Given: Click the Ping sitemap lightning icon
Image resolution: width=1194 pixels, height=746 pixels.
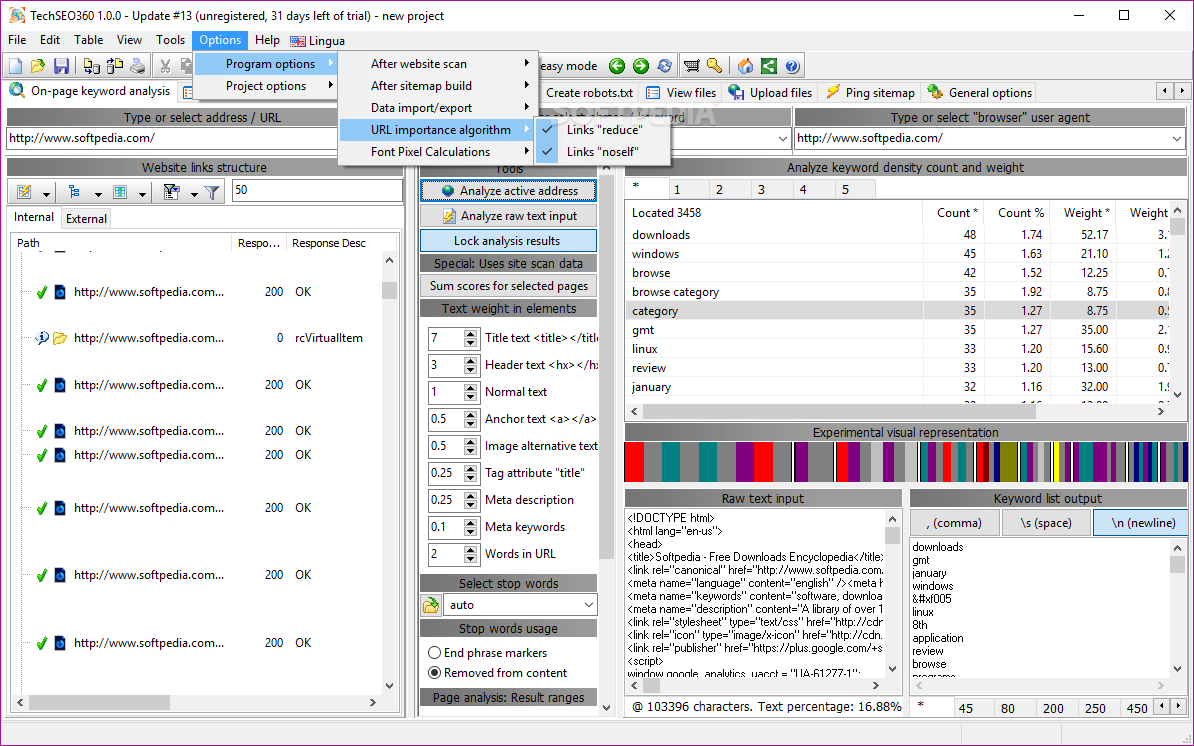Looking at the screenshot, I should point(833,92).
